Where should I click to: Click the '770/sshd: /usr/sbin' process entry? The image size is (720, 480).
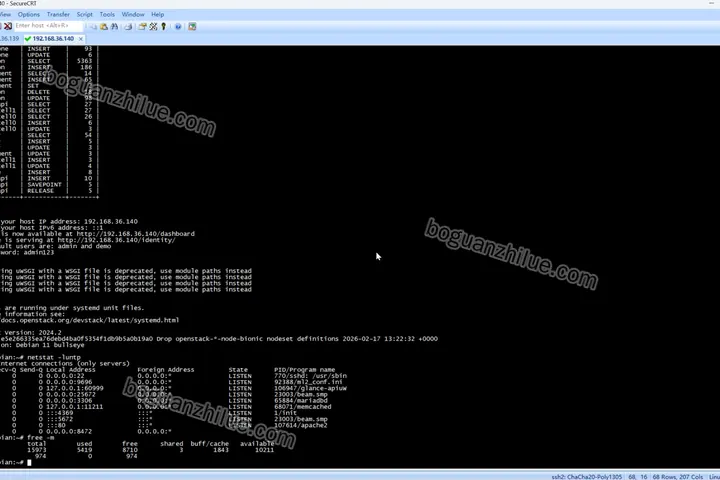click(x=310, y=376)
